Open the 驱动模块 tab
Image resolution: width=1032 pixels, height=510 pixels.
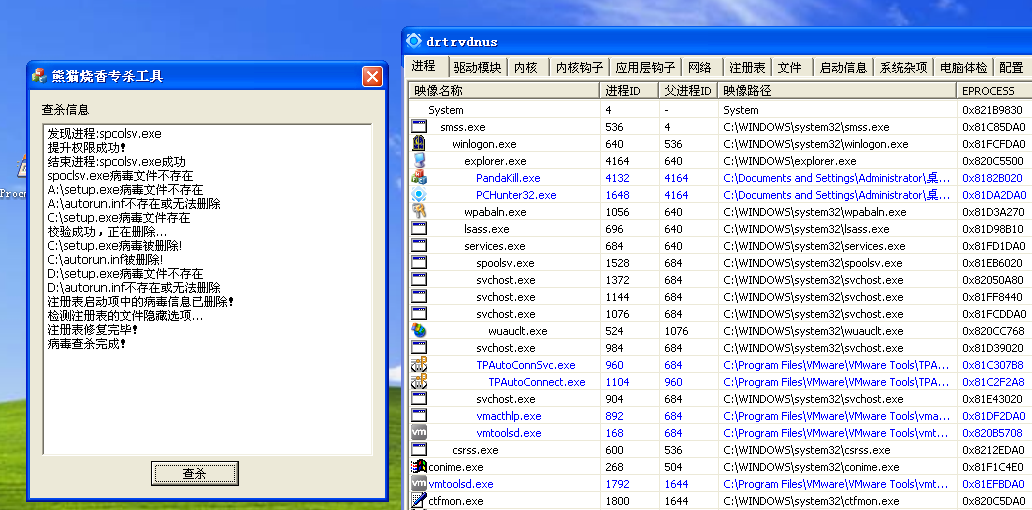[x=477, y=67]
